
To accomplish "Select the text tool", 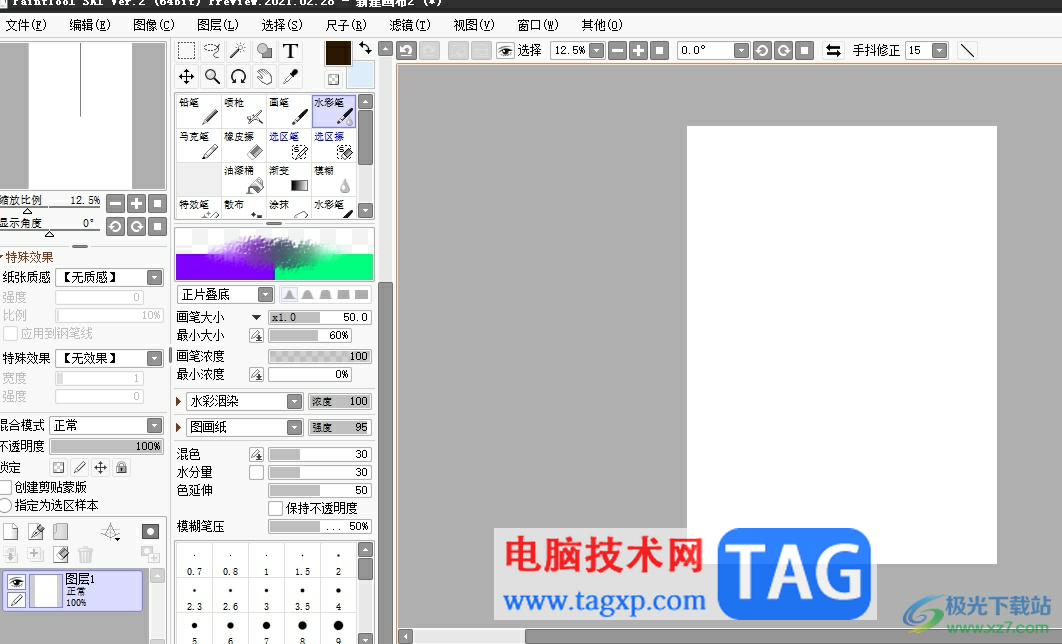I will click(x=290, y=51).
